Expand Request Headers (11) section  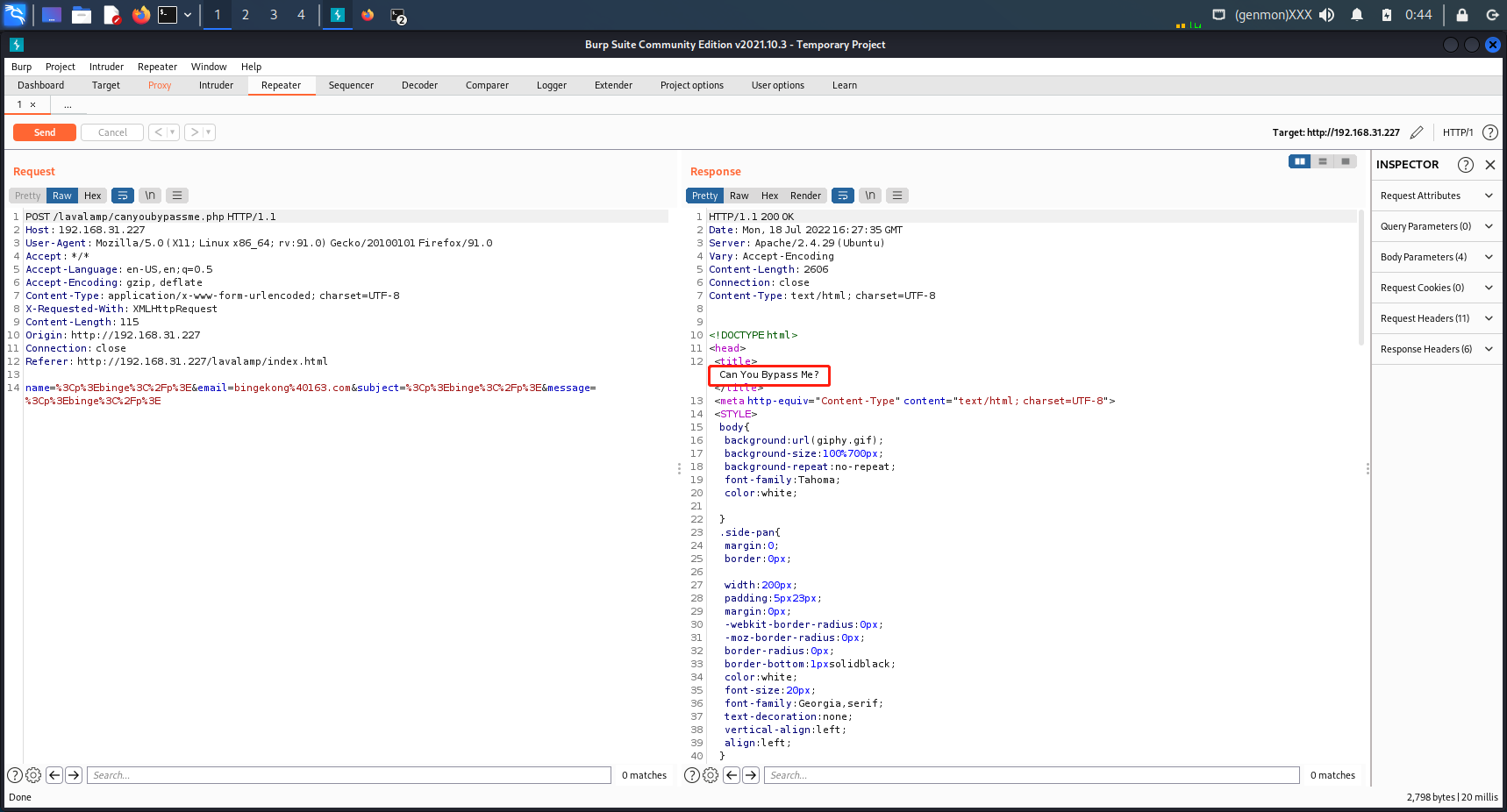(x=1437, y=318)
